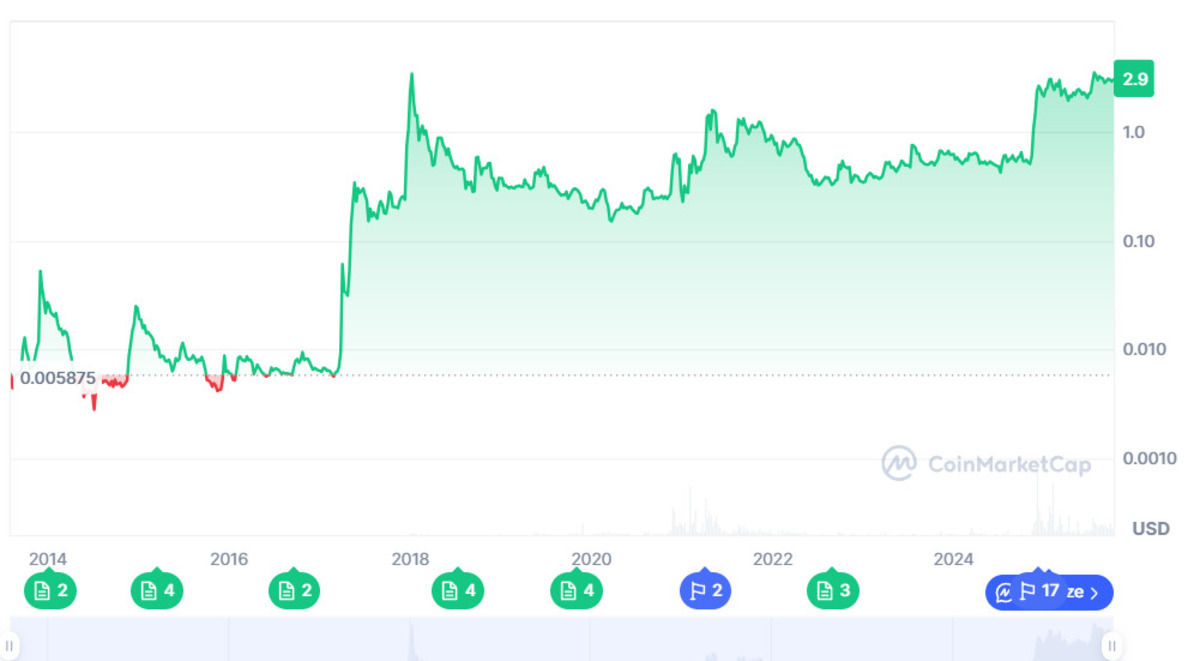Click the 2020 label on the time axis
The width and height of the screenshot is (1200, 661).
click(591, 559)
